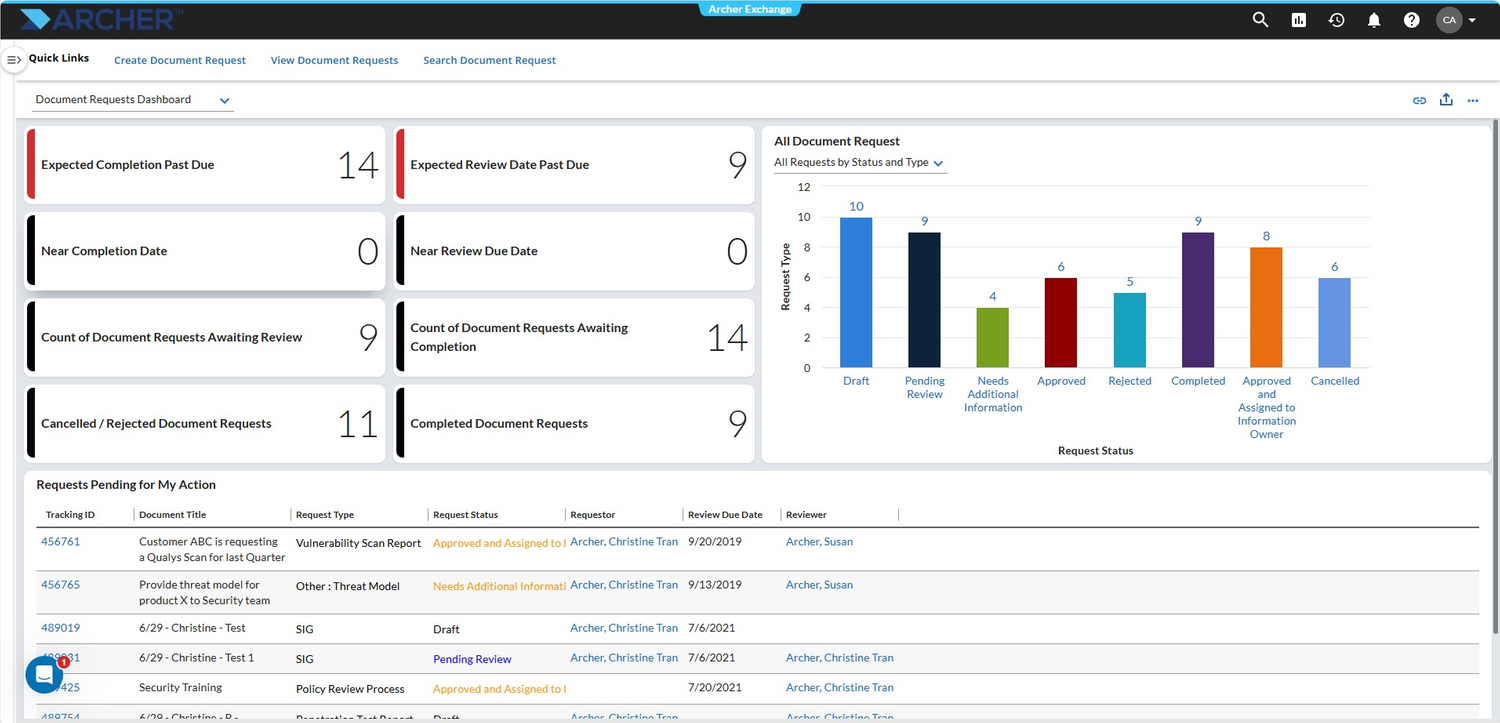Screen dimensions: 1500x723
Task: Open the Document Requests Dashboard dropdown
Action: coord(132,100)
